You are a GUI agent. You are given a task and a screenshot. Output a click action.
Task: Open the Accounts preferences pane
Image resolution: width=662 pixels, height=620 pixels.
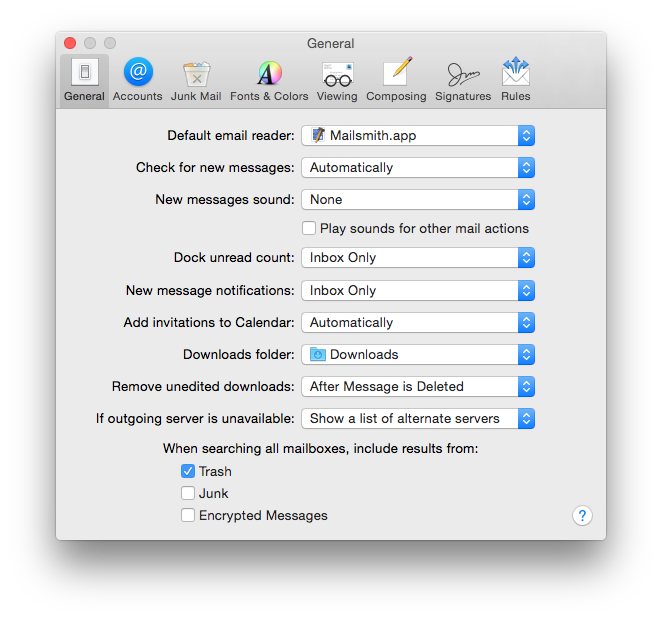pos(138,79)
